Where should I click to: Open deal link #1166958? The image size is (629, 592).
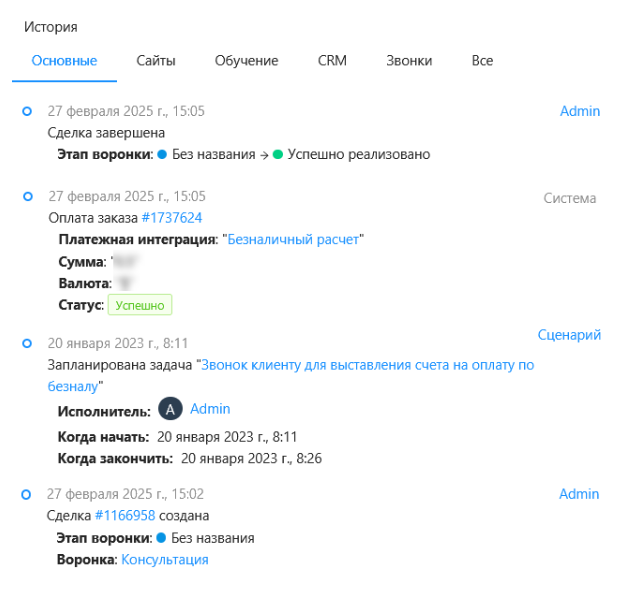pos(125,516)
